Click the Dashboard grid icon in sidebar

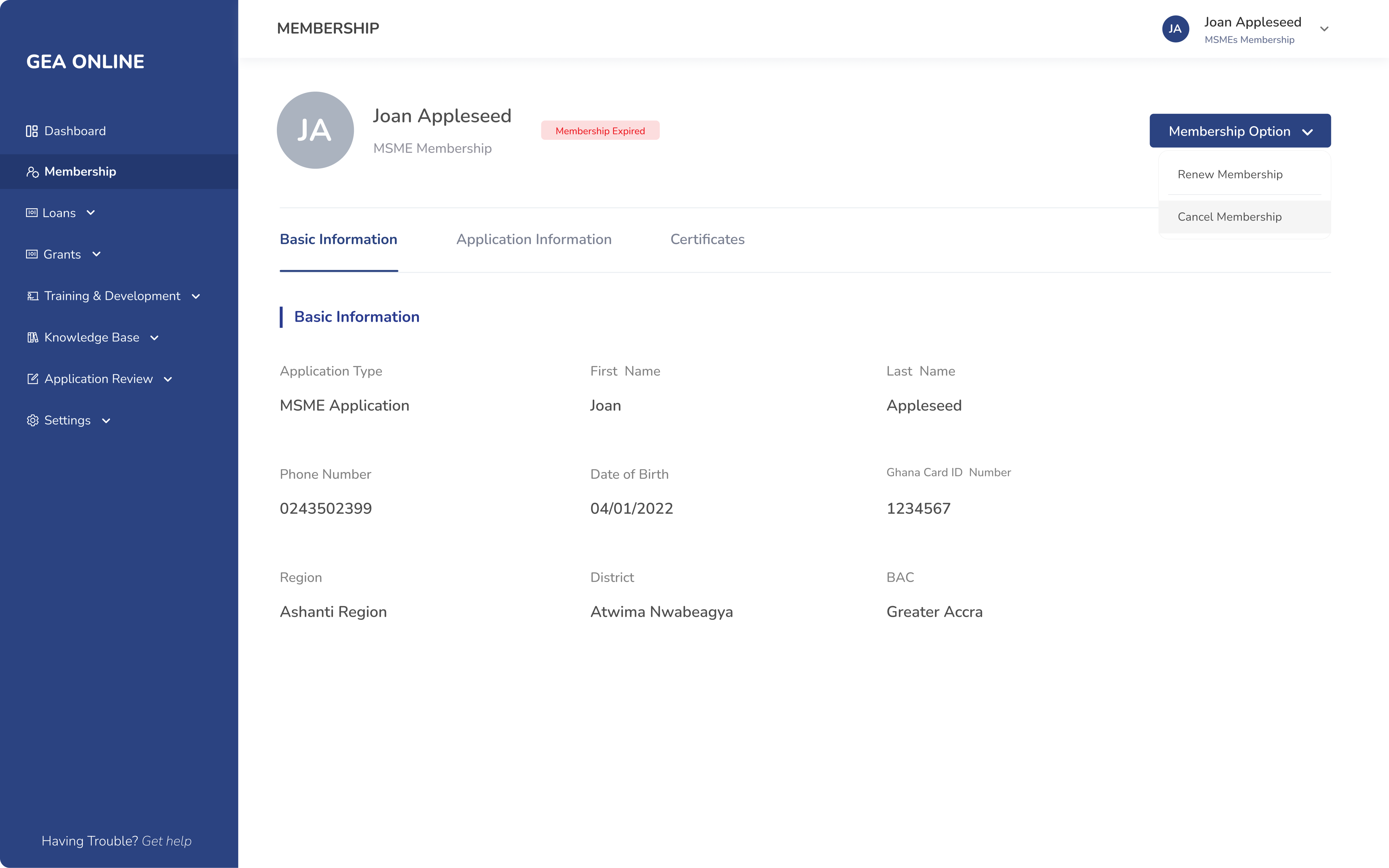click(x=32, y=131)
